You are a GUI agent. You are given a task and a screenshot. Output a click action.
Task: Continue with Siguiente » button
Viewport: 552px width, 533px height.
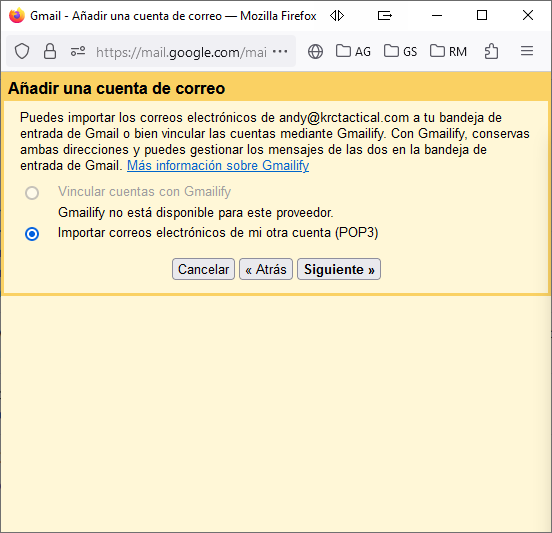pyautogui.click(x=339, y=269)
